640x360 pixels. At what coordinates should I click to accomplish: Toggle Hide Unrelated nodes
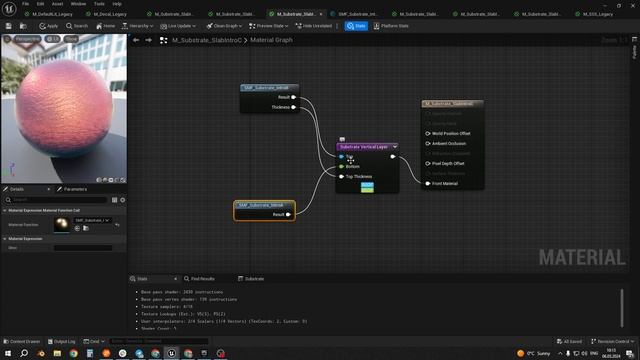click(x=313, y=26)
